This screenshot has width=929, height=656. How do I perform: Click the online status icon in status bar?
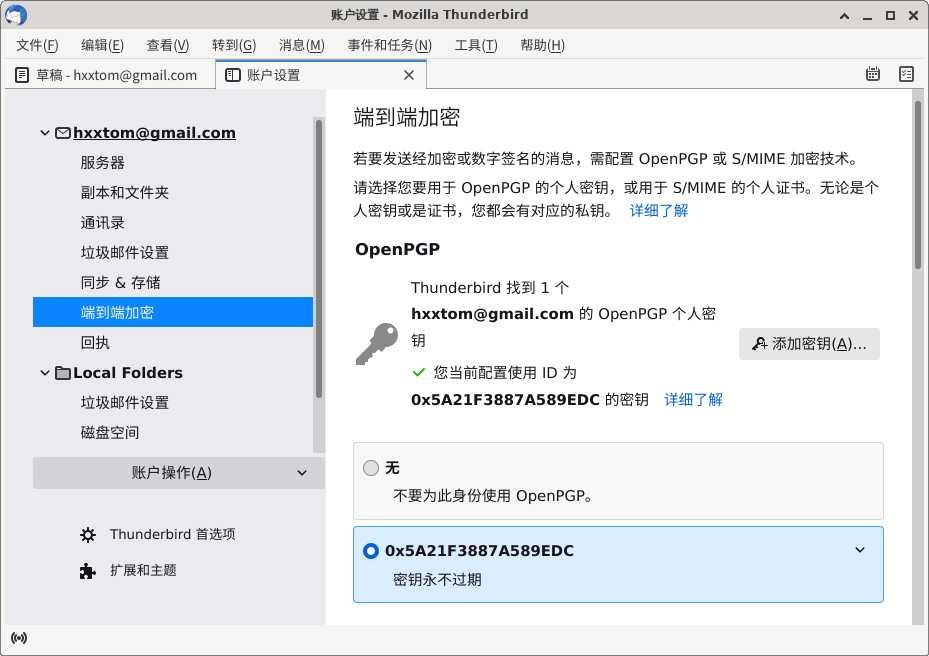click(x=19, y=638)
